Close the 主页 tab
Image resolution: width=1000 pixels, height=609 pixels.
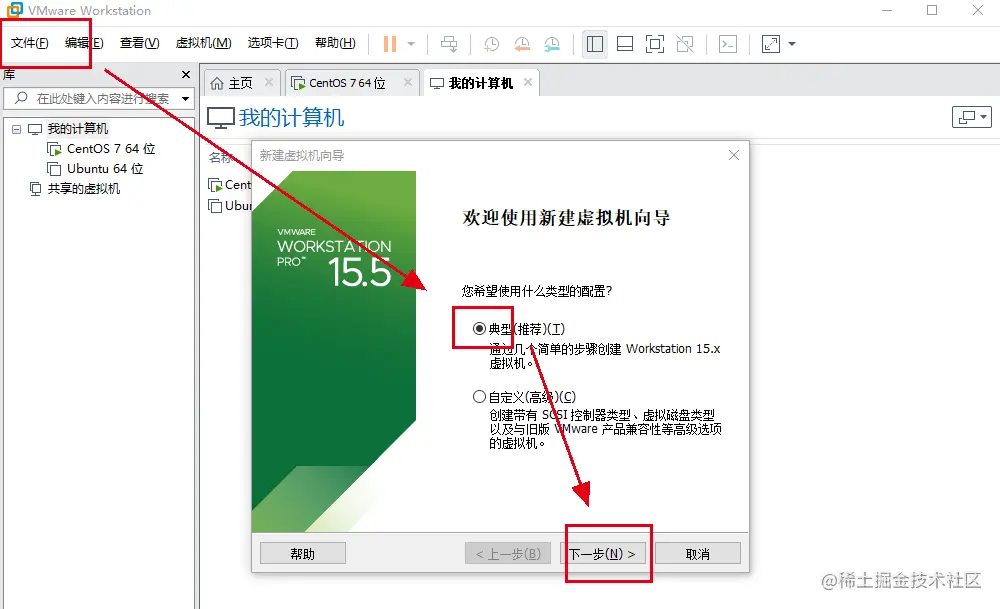(269, 82)
